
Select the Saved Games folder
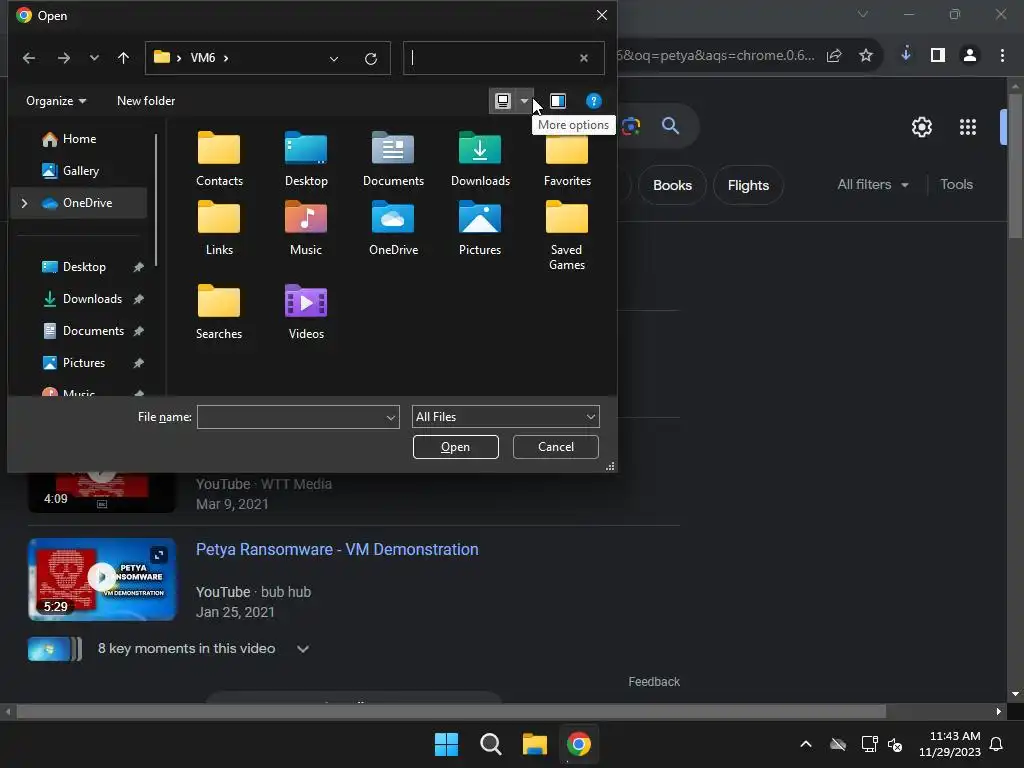coord(567,235)
